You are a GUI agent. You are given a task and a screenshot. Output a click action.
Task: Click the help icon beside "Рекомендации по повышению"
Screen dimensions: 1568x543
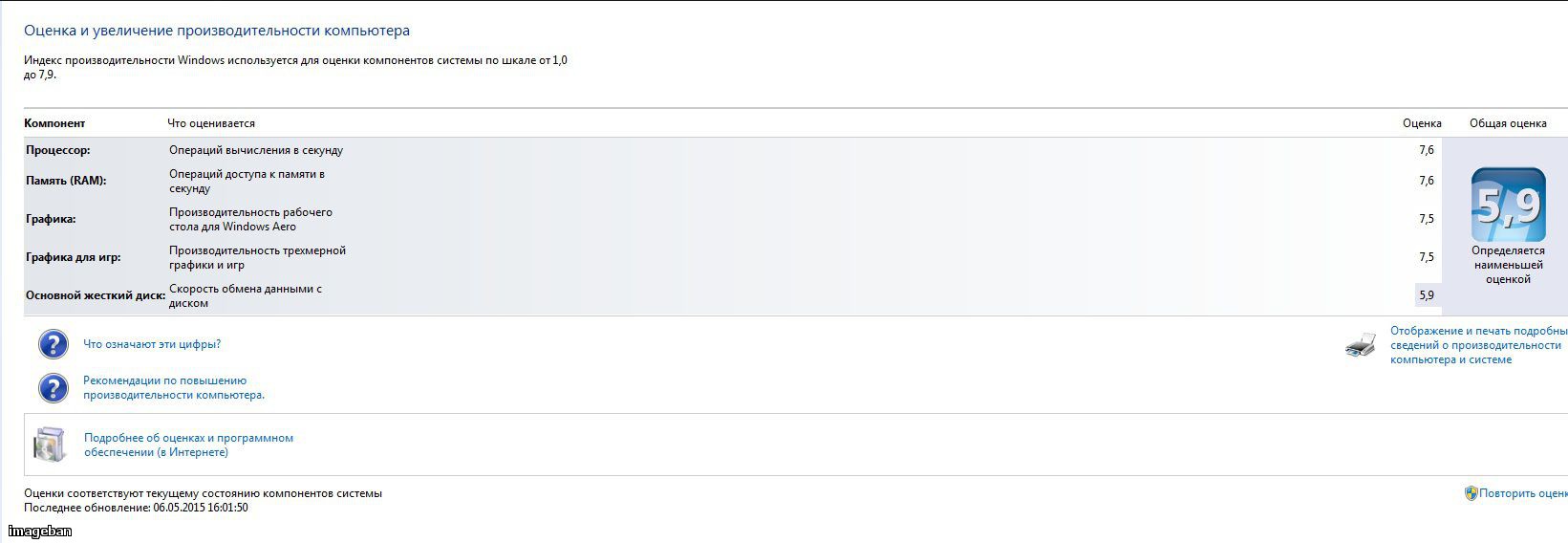click(x=54, y=387)
